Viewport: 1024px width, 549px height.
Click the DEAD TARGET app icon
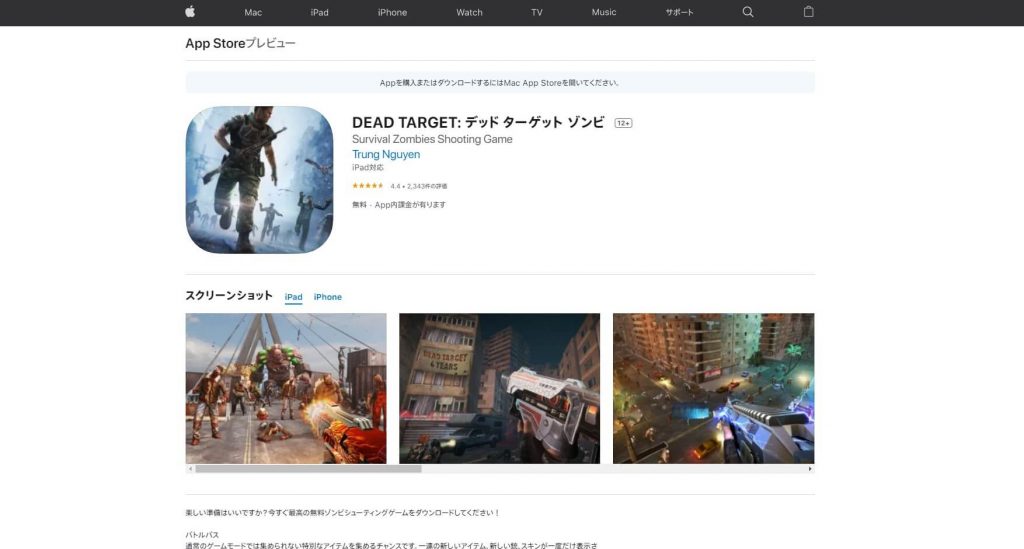tap(259, 180)
